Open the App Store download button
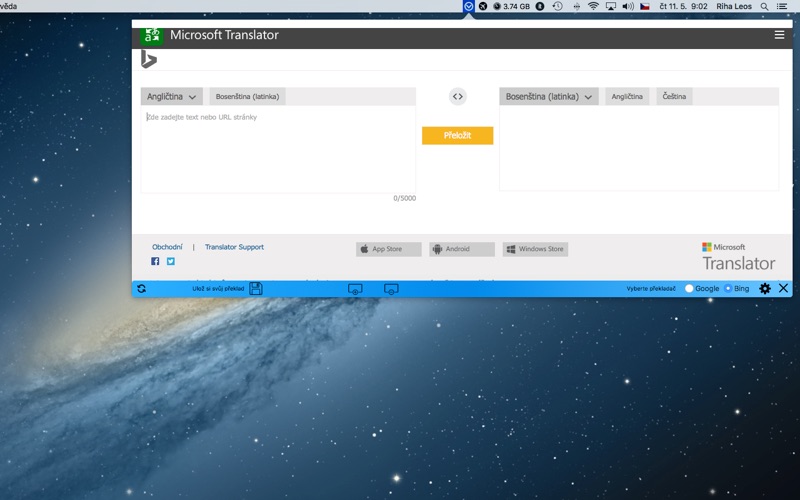Image resolution: width=800 pixels, height=500 pixels. tap(389, 249)
